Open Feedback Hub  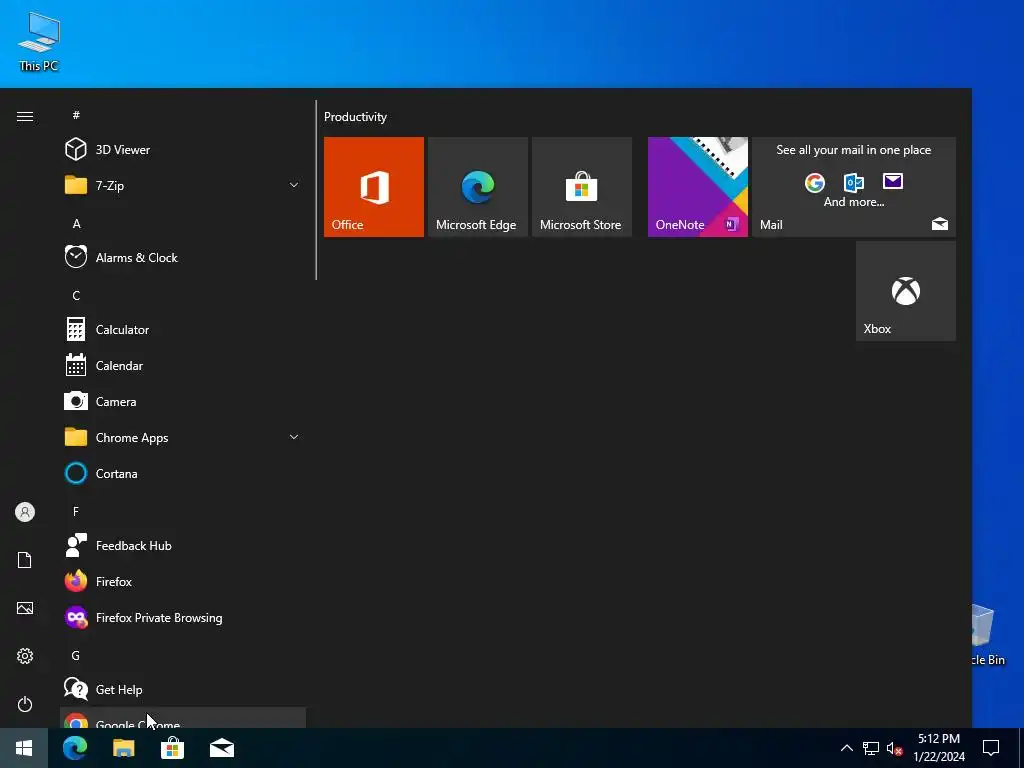pyautogui.click(x=183, y=545)
